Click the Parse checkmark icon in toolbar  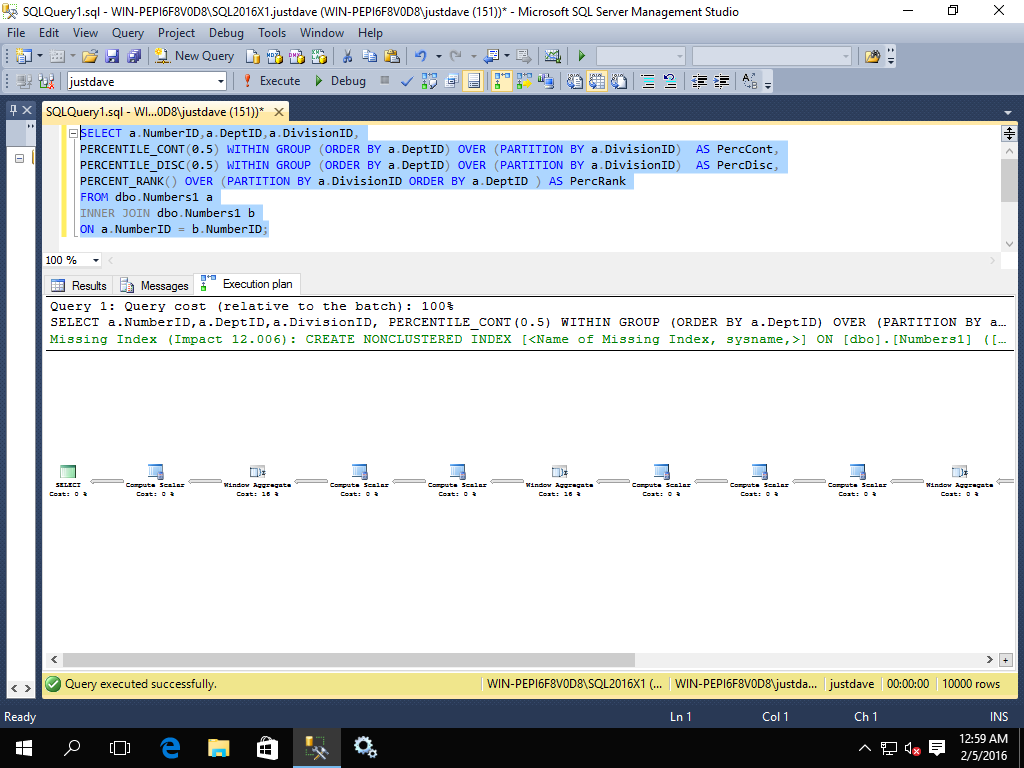pyautogui.click(x=407, y=81)
